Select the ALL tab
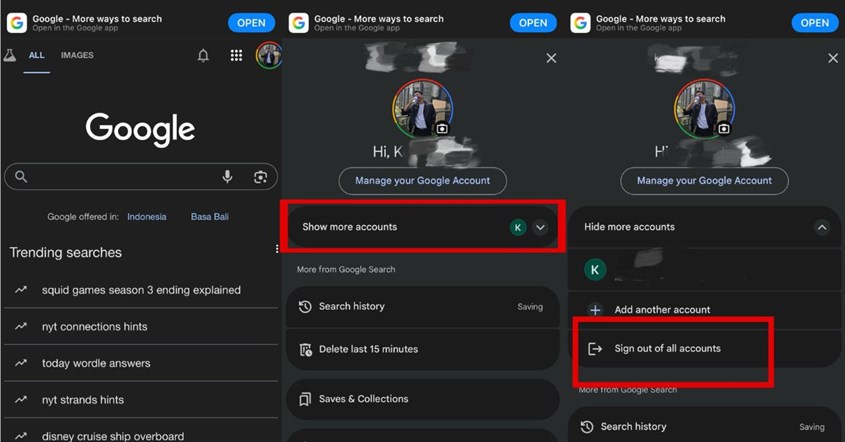Image resolution: width=845 pixels, height=442 pixels. [37, 55]
